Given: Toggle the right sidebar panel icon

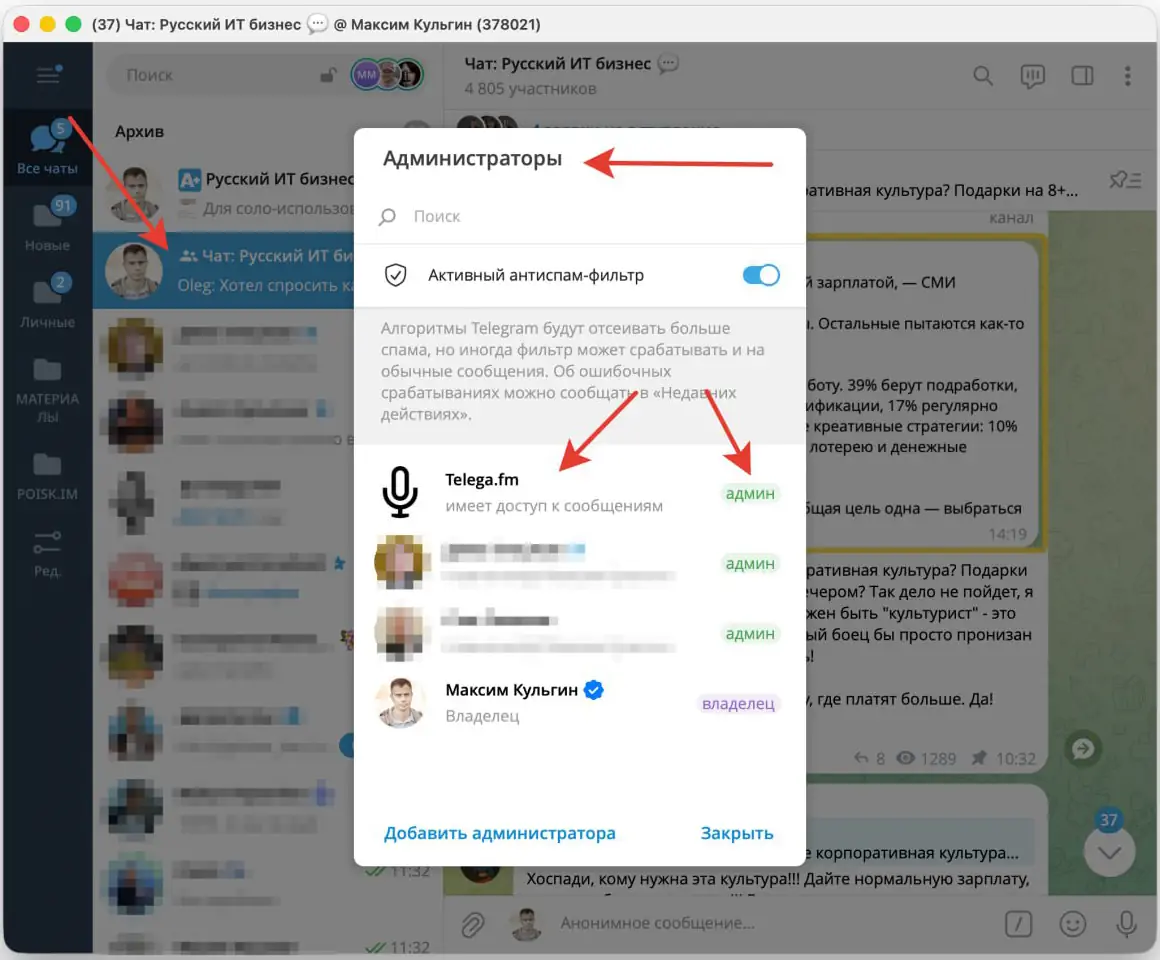Looking at the screenshot, I should pyautogui.click(x=1081, y=76).
